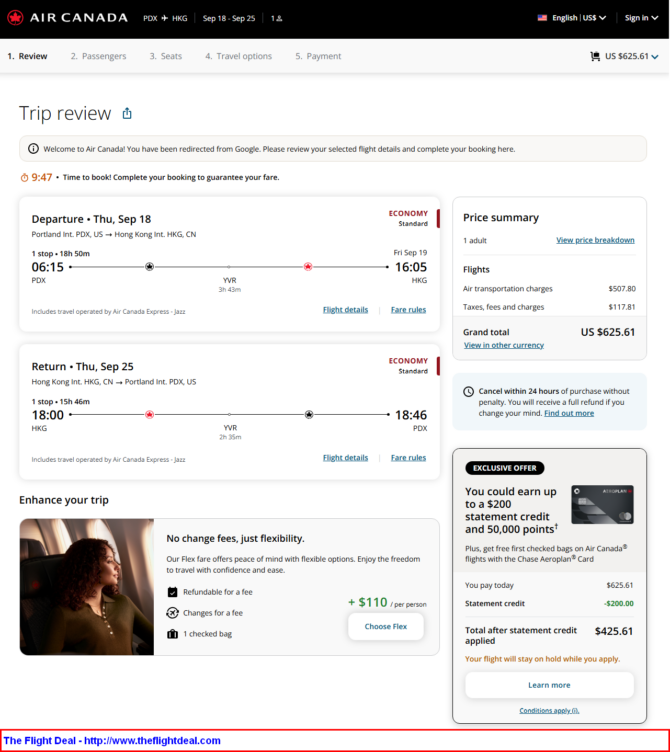Open the English US$ language dropdown

(x=579, y=18)
